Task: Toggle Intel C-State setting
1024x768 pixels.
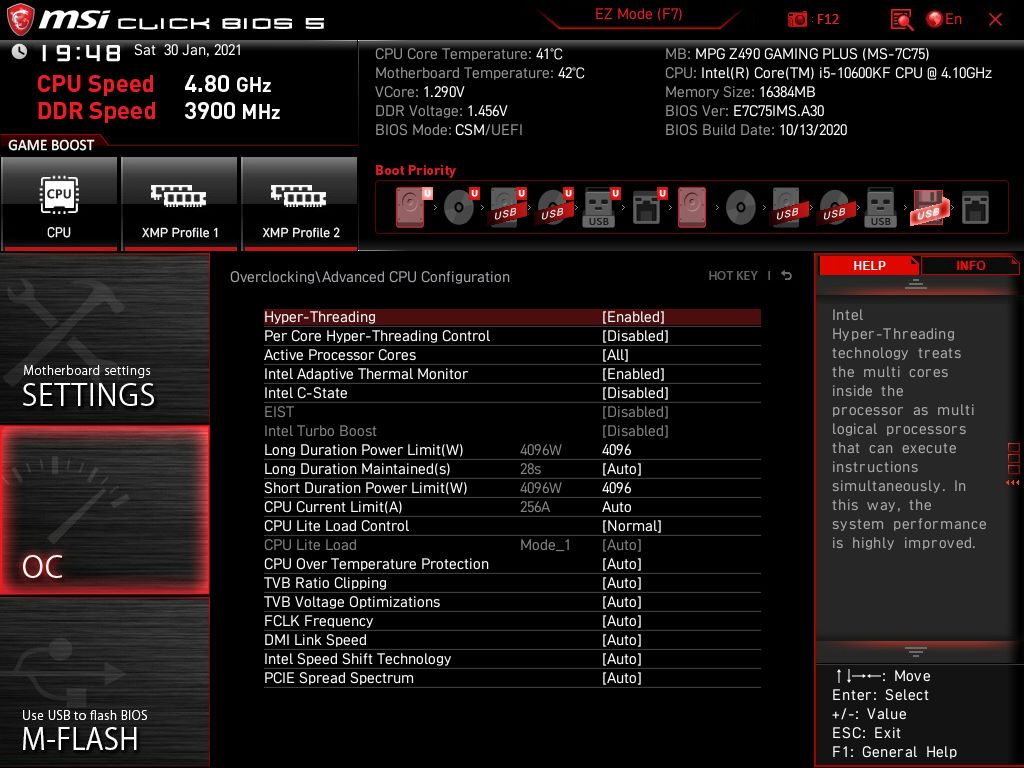Action: coord(512,393)
